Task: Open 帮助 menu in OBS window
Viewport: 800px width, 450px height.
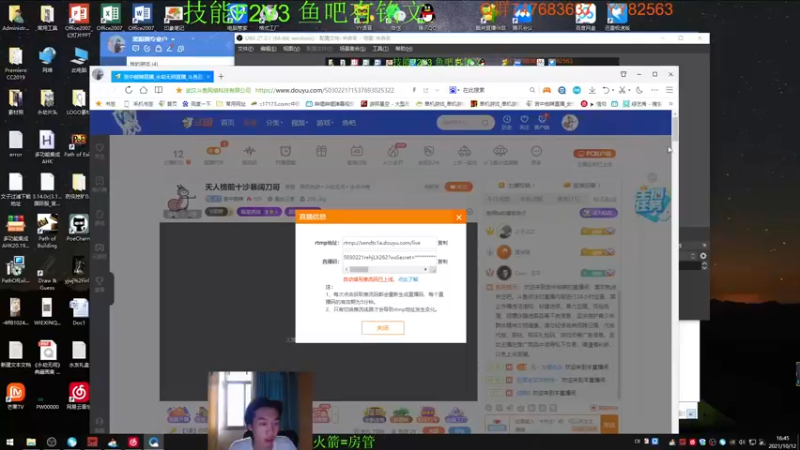Action: pos(404,49)
